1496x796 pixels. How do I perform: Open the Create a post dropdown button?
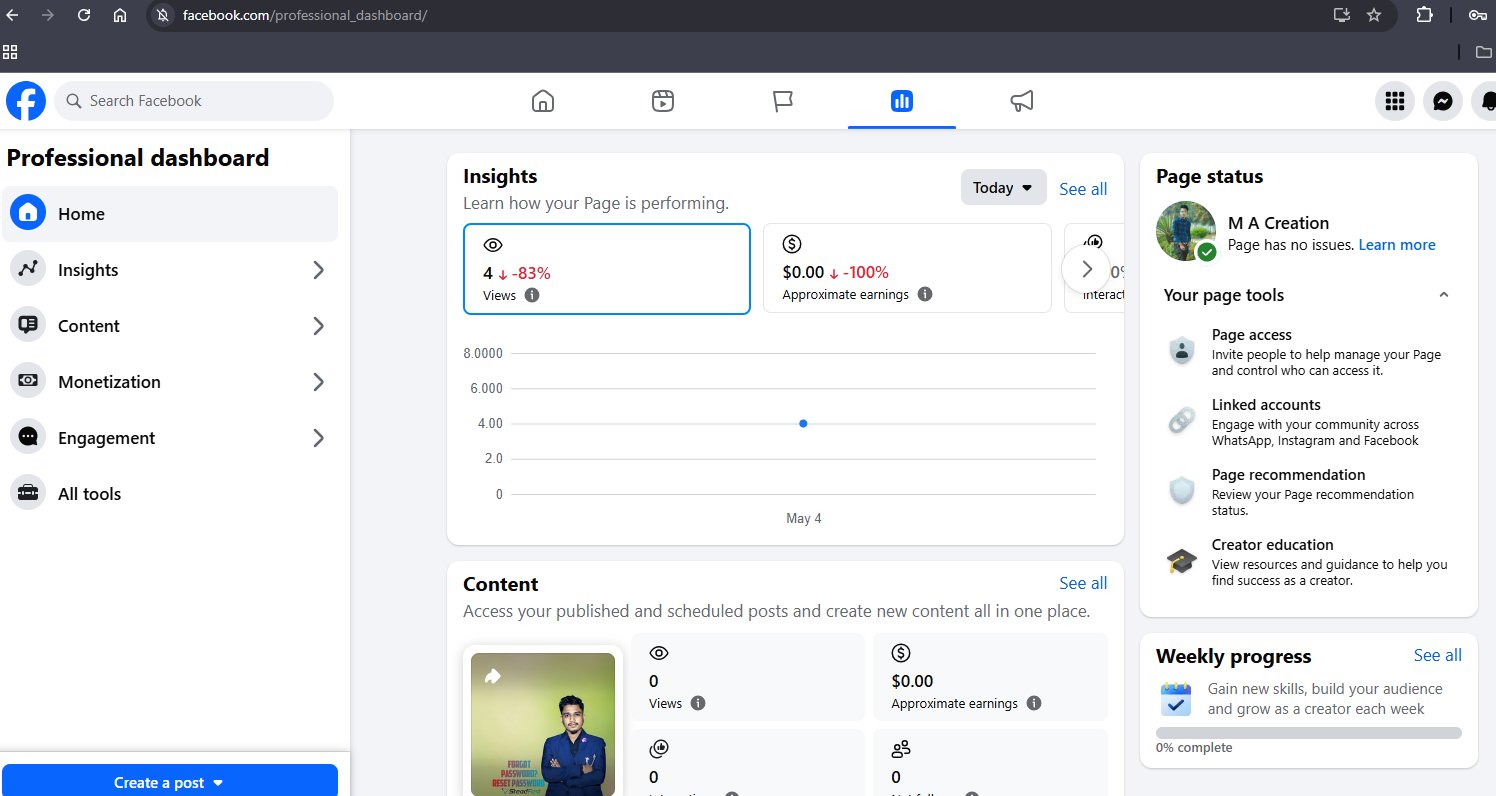(170, 782)
